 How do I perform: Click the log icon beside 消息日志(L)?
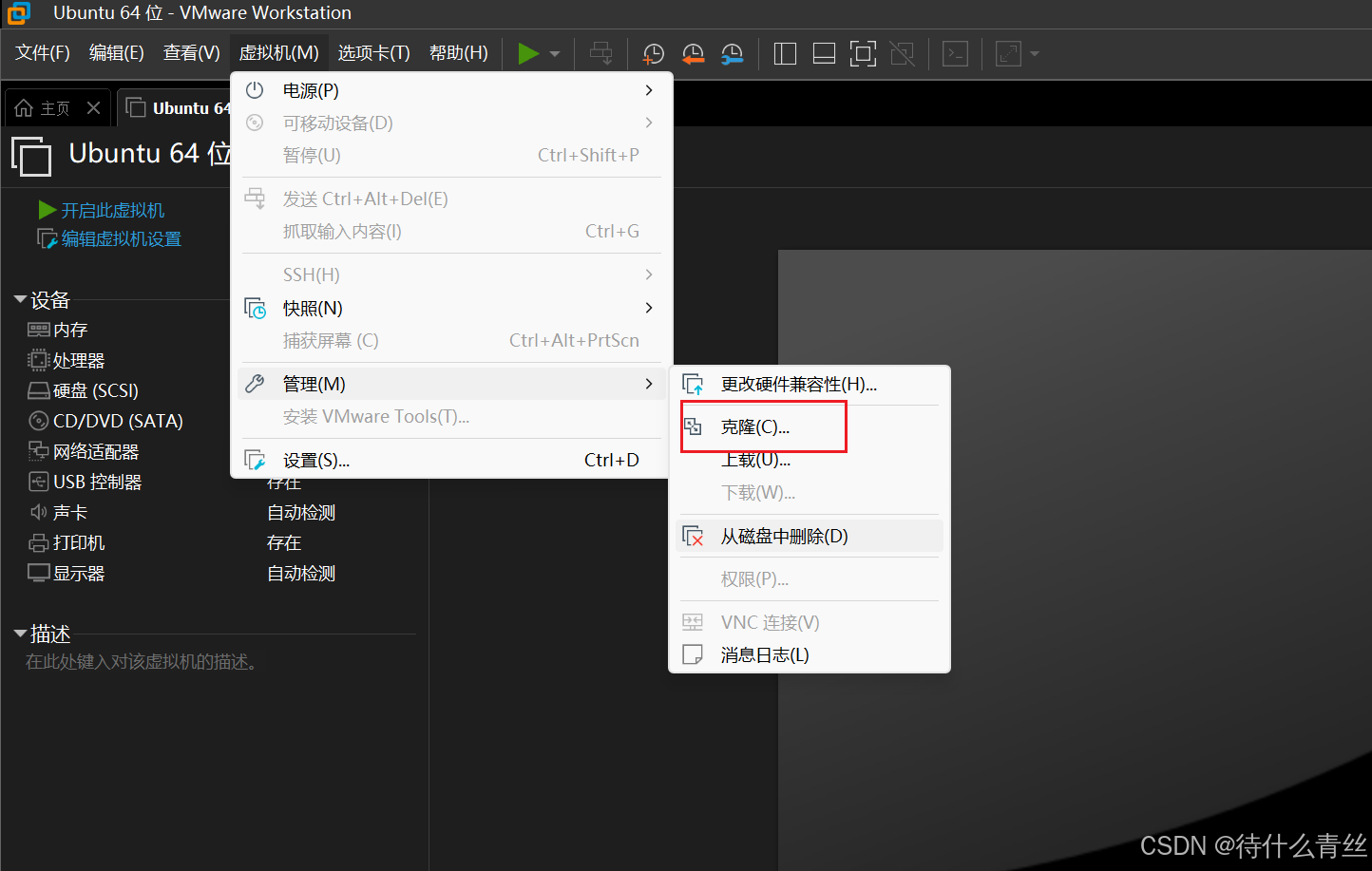(694, 655)
